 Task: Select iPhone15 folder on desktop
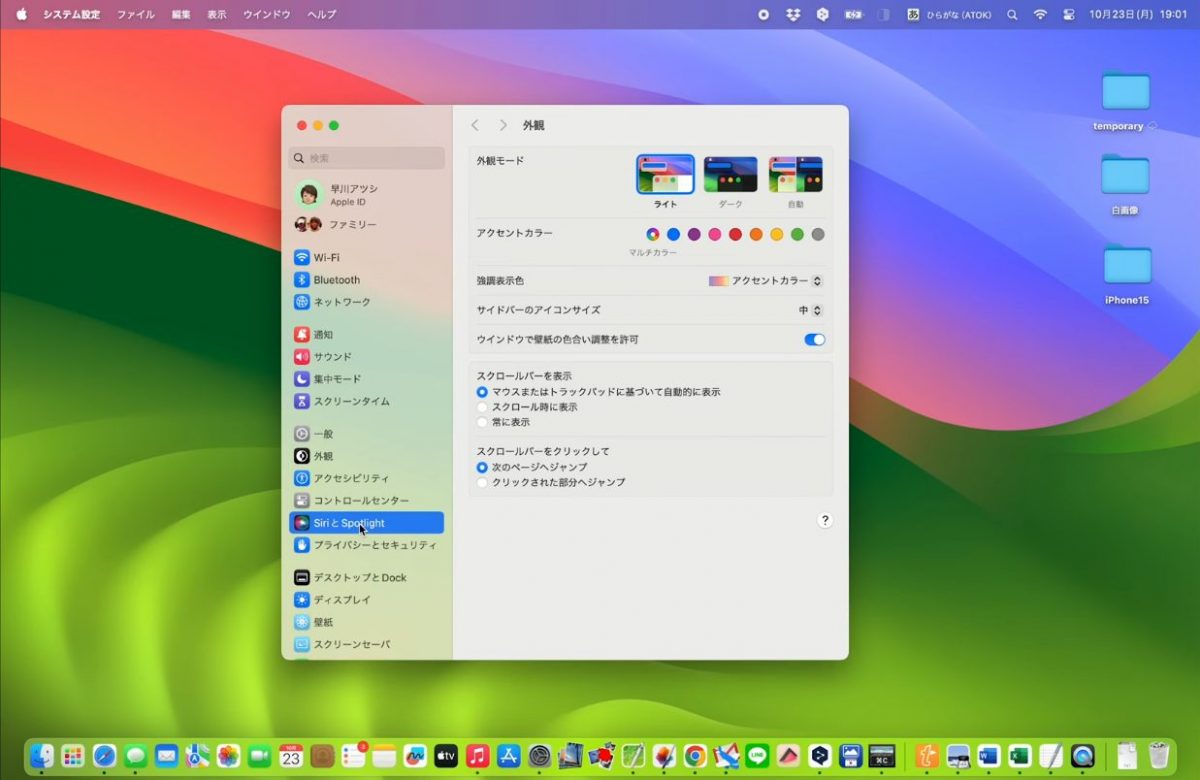click(x=1127, y=275)
